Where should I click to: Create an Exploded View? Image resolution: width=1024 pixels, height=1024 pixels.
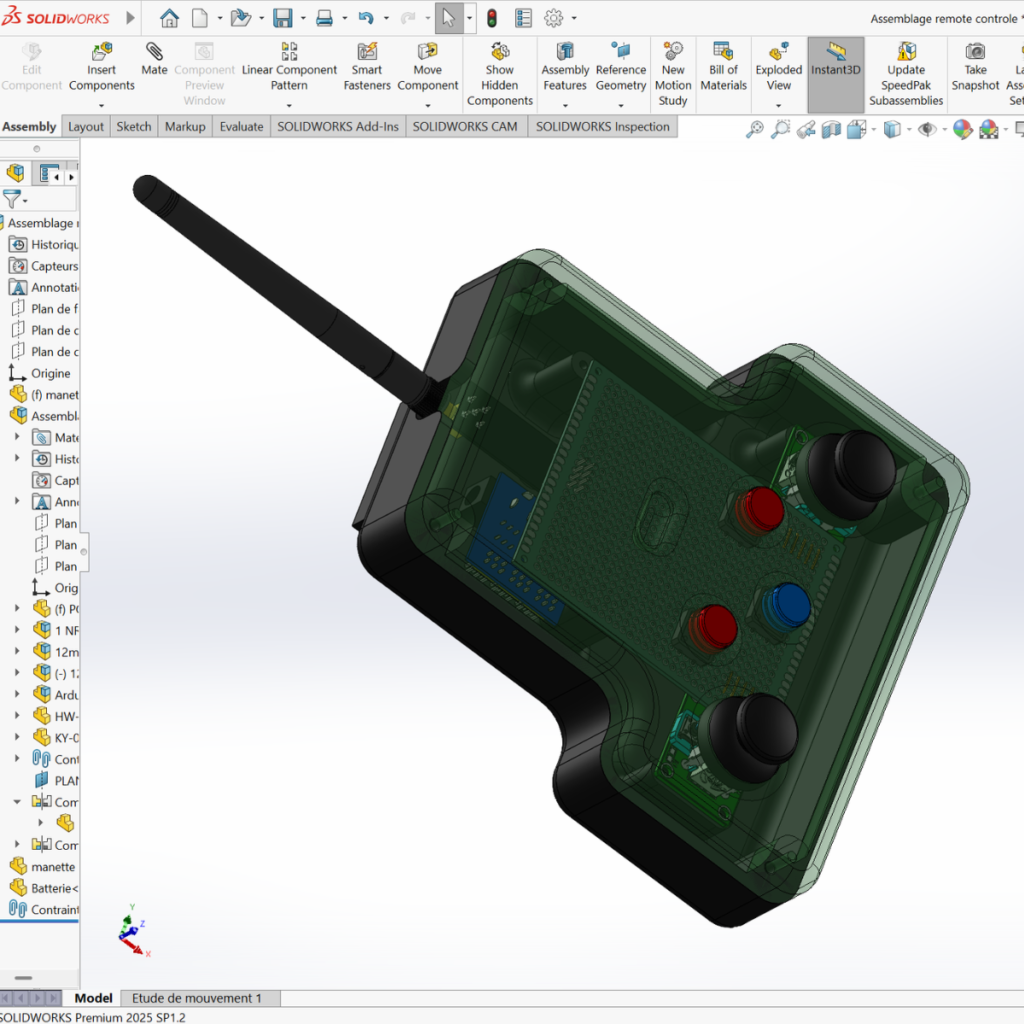778,69
